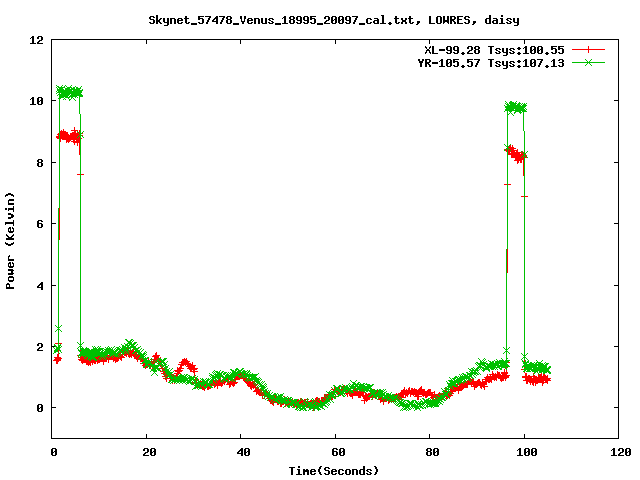Click the x-axis tick label 60
The width and height of the screenshot is (640, 480).
click(x=338, y=452)
